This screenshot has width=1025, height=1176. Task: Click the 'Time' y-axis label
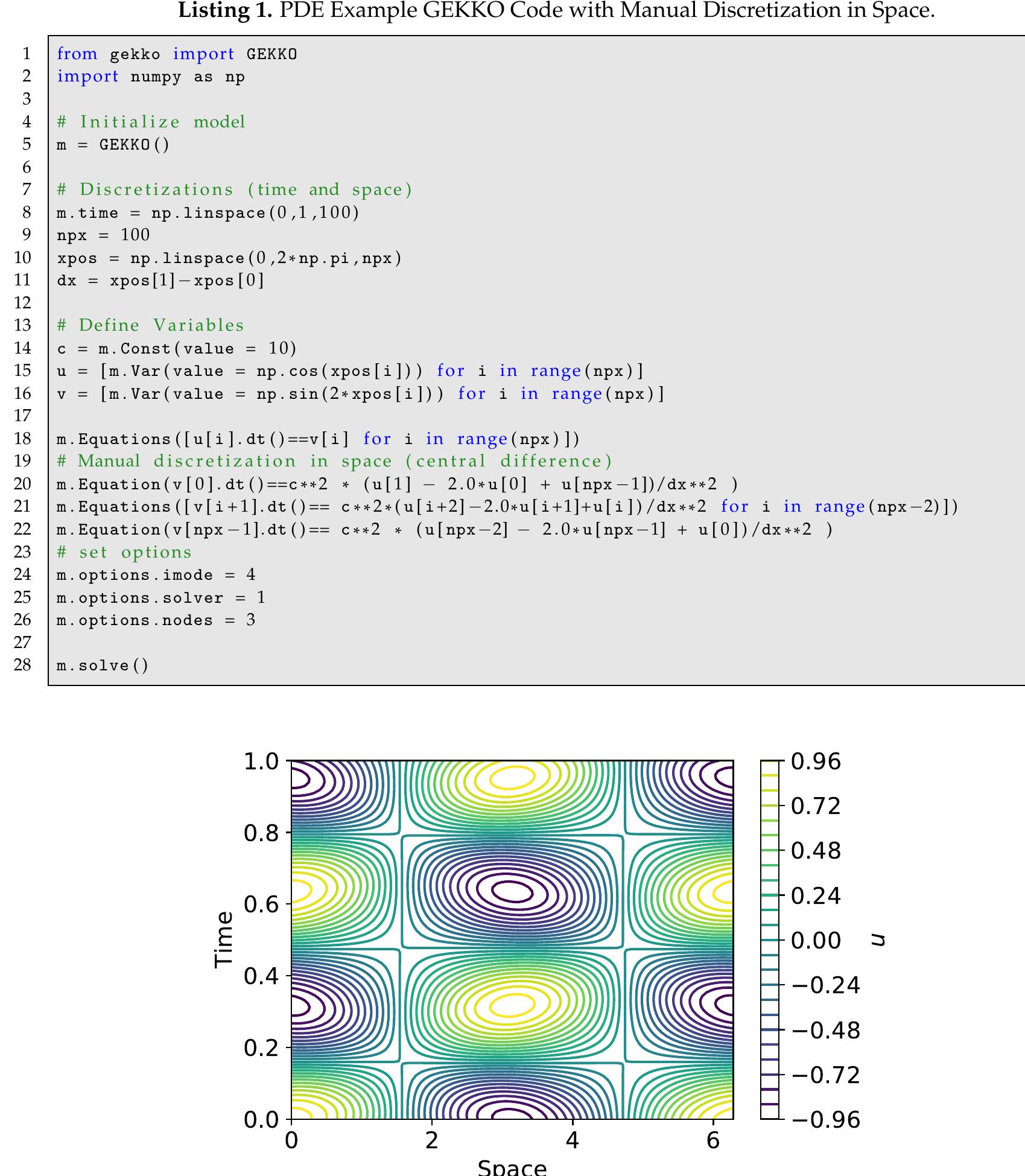pyautogui.click(x=224, y=939)
